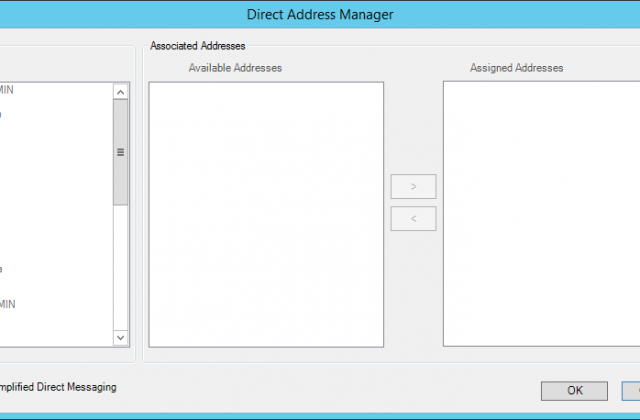640x420 pixels.
Task: Click the Assigned Addresses column label
Action: [516, 68]
